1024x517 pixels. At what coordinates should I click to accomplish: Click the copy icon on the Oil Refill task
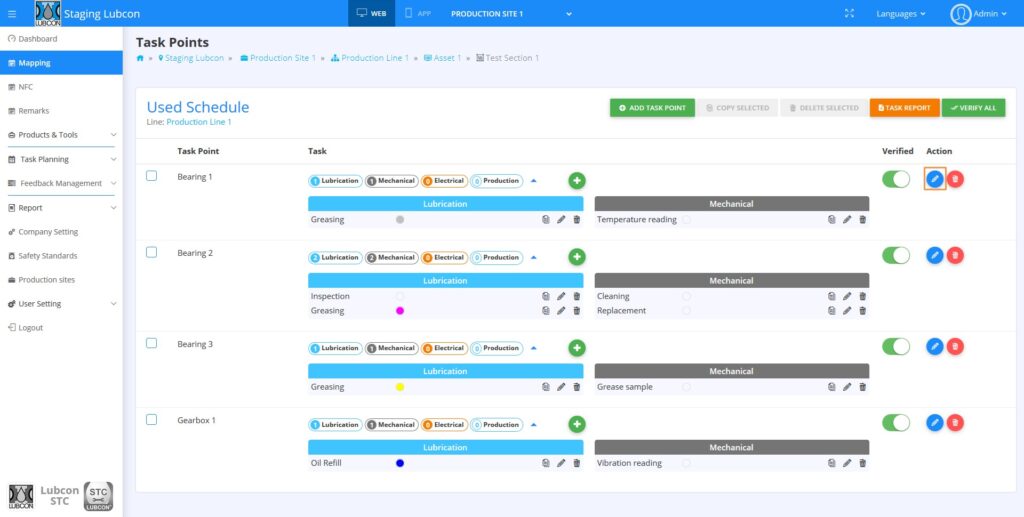546,463
